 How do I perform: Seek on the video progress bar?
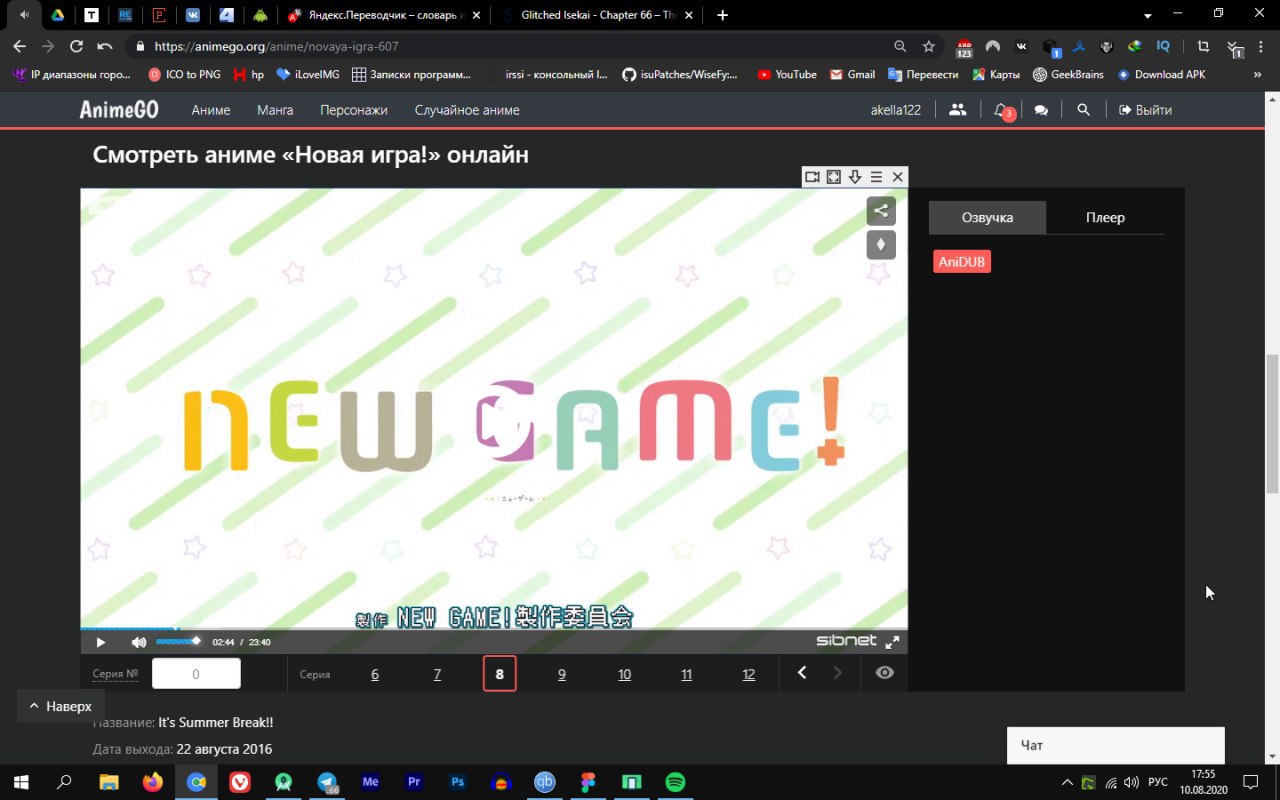494,629
